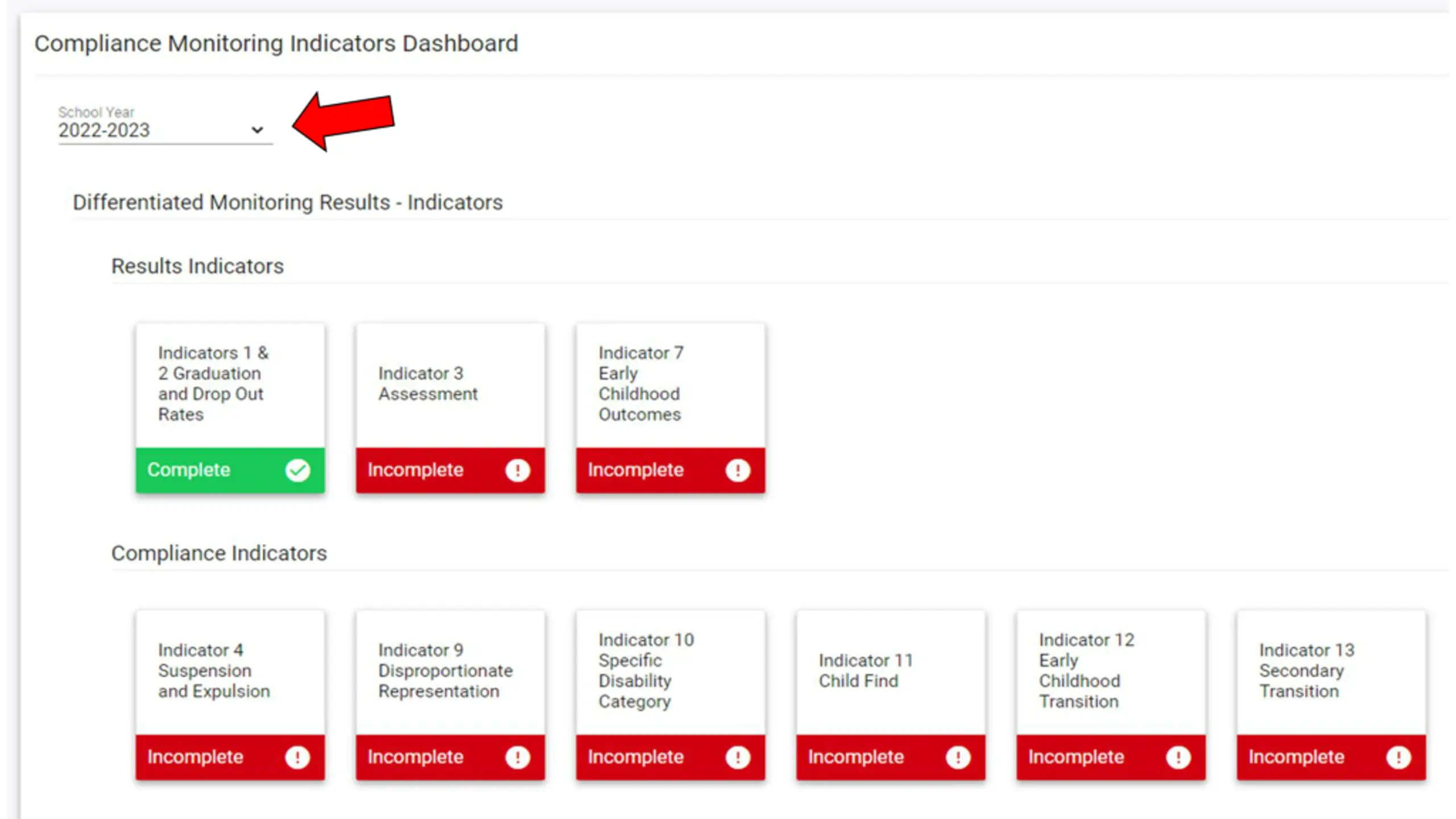This screenshot has width=1456, height=819.
Task: Open Indicator 7 Early Childhood Outcomes card
Action: click(671, 408)
